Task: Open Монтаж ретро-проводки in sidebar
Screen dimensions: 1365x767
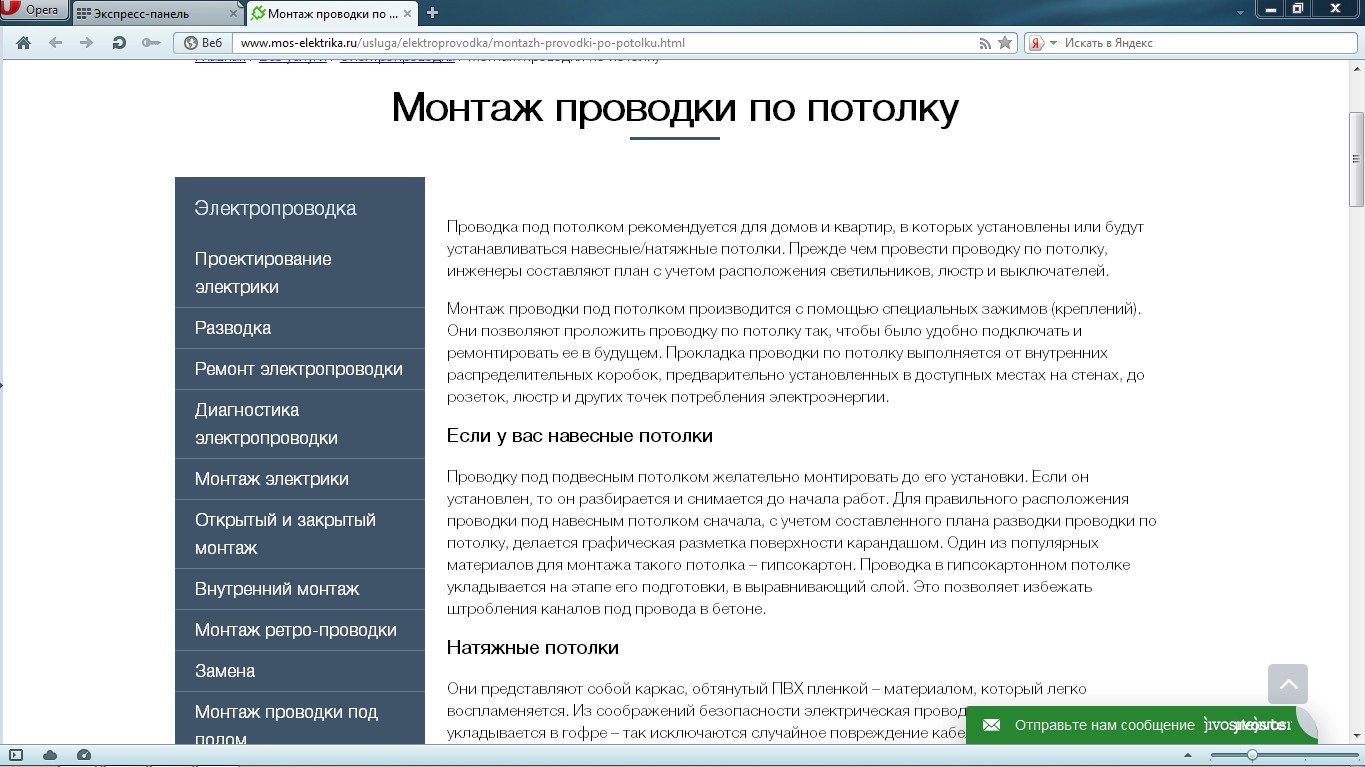Action: pyautogui.click(x=300, y=630)
